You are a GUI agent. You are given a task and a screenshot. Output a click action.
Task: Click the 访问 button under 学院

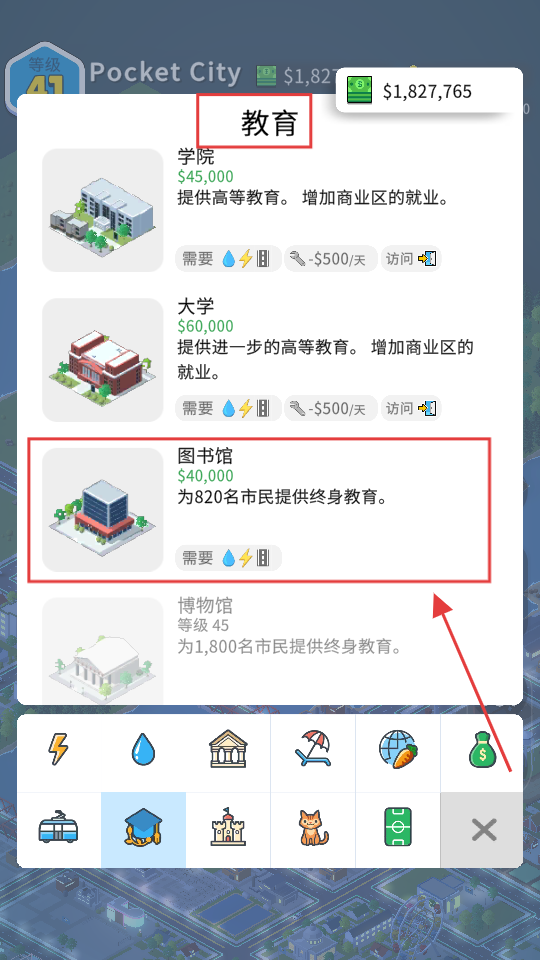tap(411, 259)
